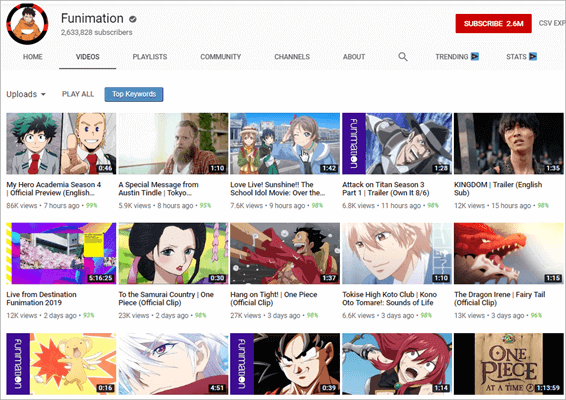This screenshot has height=400, width=566.
Task: Open Austin Tindle special message thumbnail
Action: point(173,144)
